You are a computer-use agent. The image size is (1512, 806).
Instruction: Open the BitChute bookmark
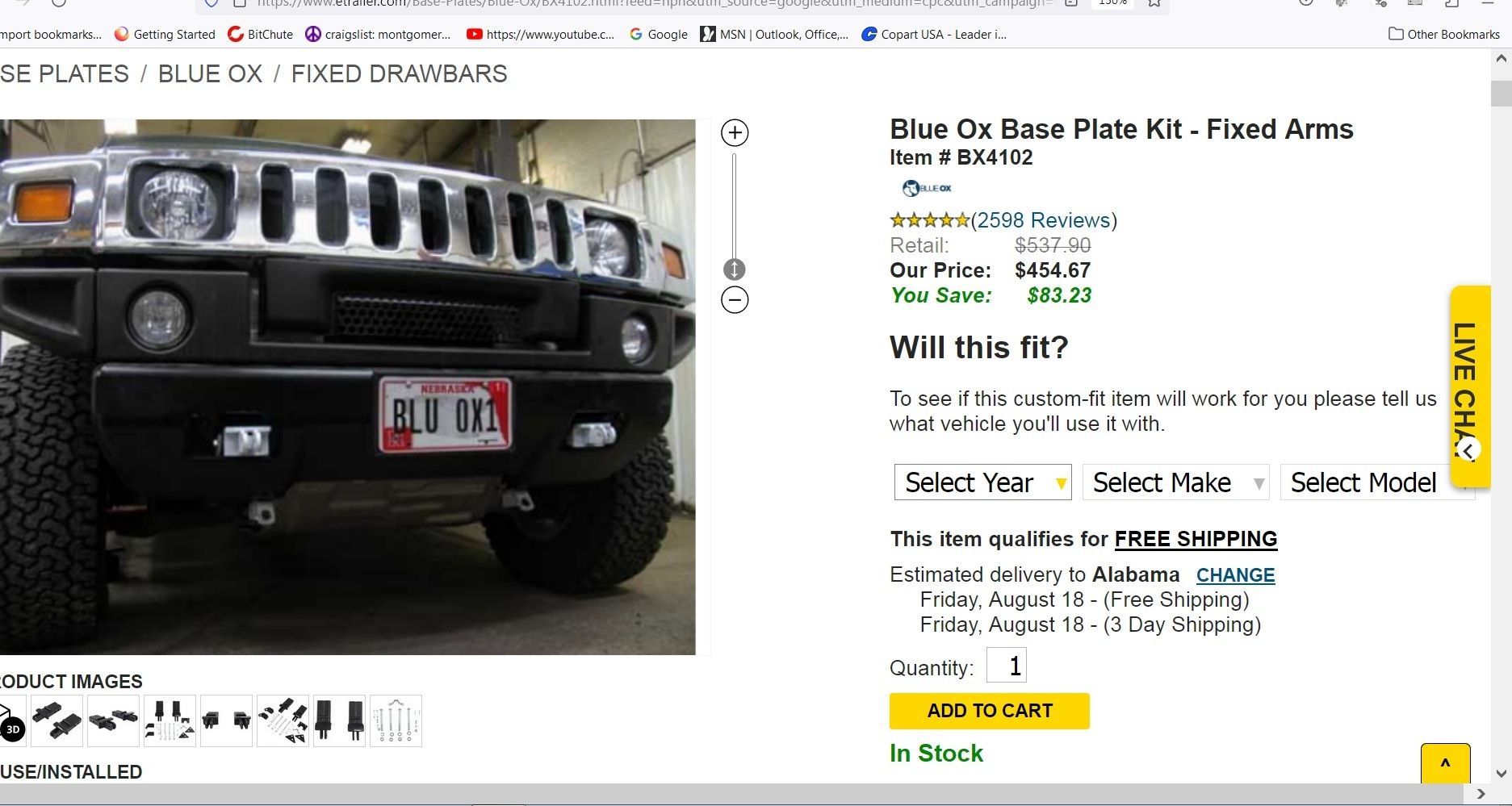(x=260, y=34)
